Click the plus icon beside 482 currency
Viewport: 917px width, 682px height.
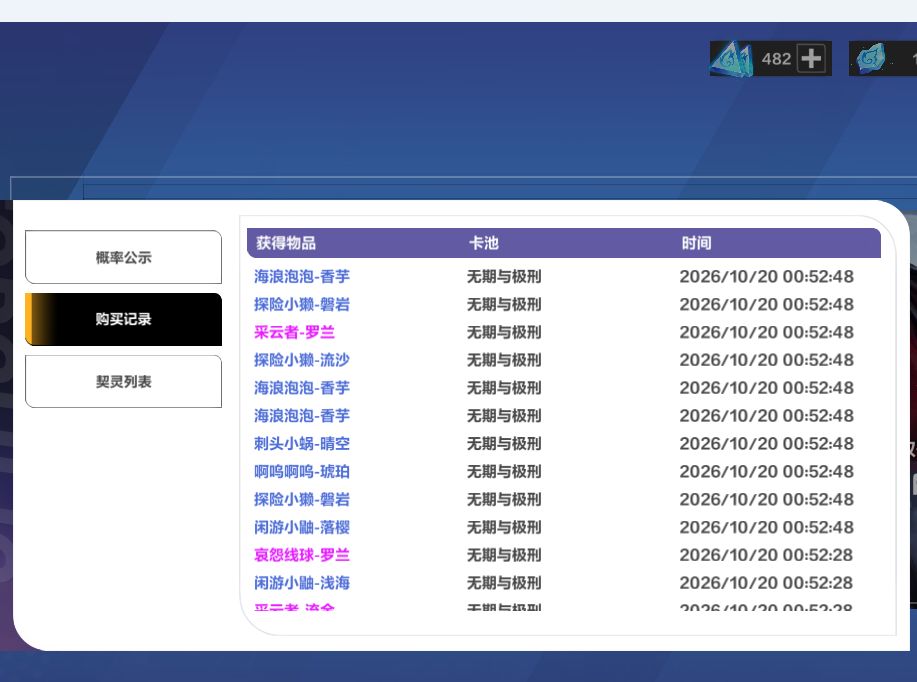811,58
